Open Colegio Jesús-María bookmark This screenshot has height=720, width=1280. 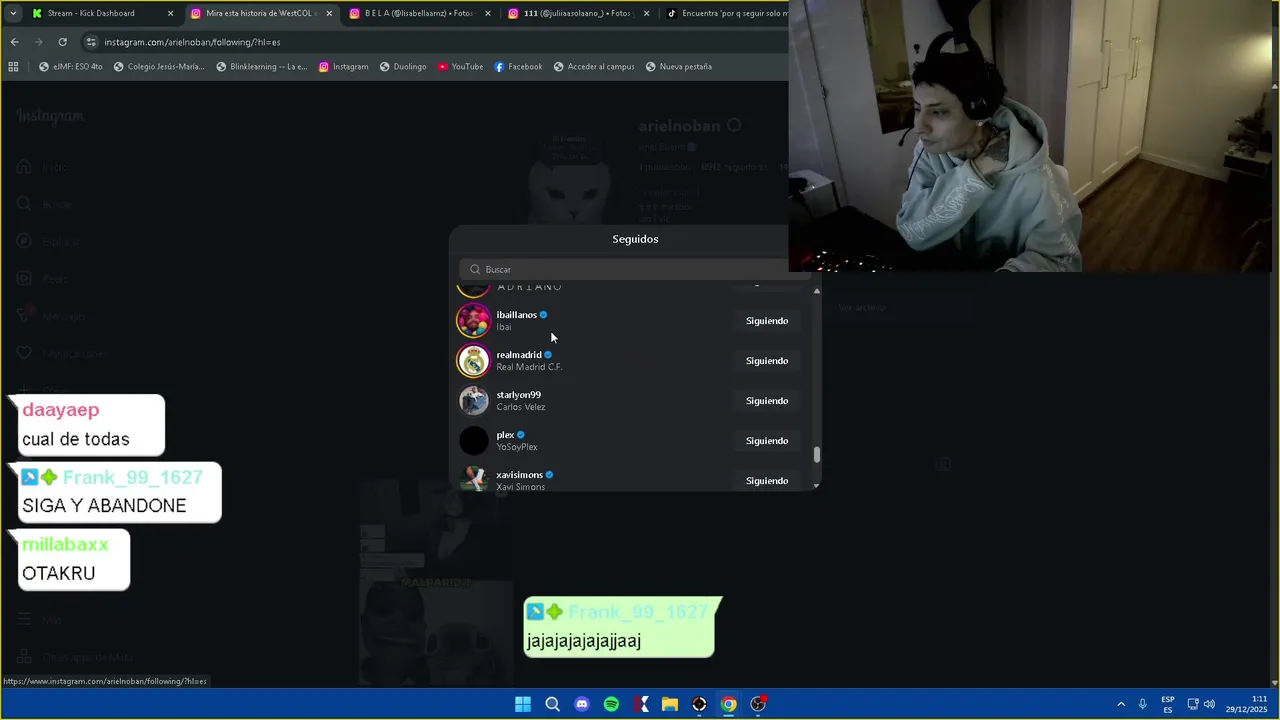(159, 67)
